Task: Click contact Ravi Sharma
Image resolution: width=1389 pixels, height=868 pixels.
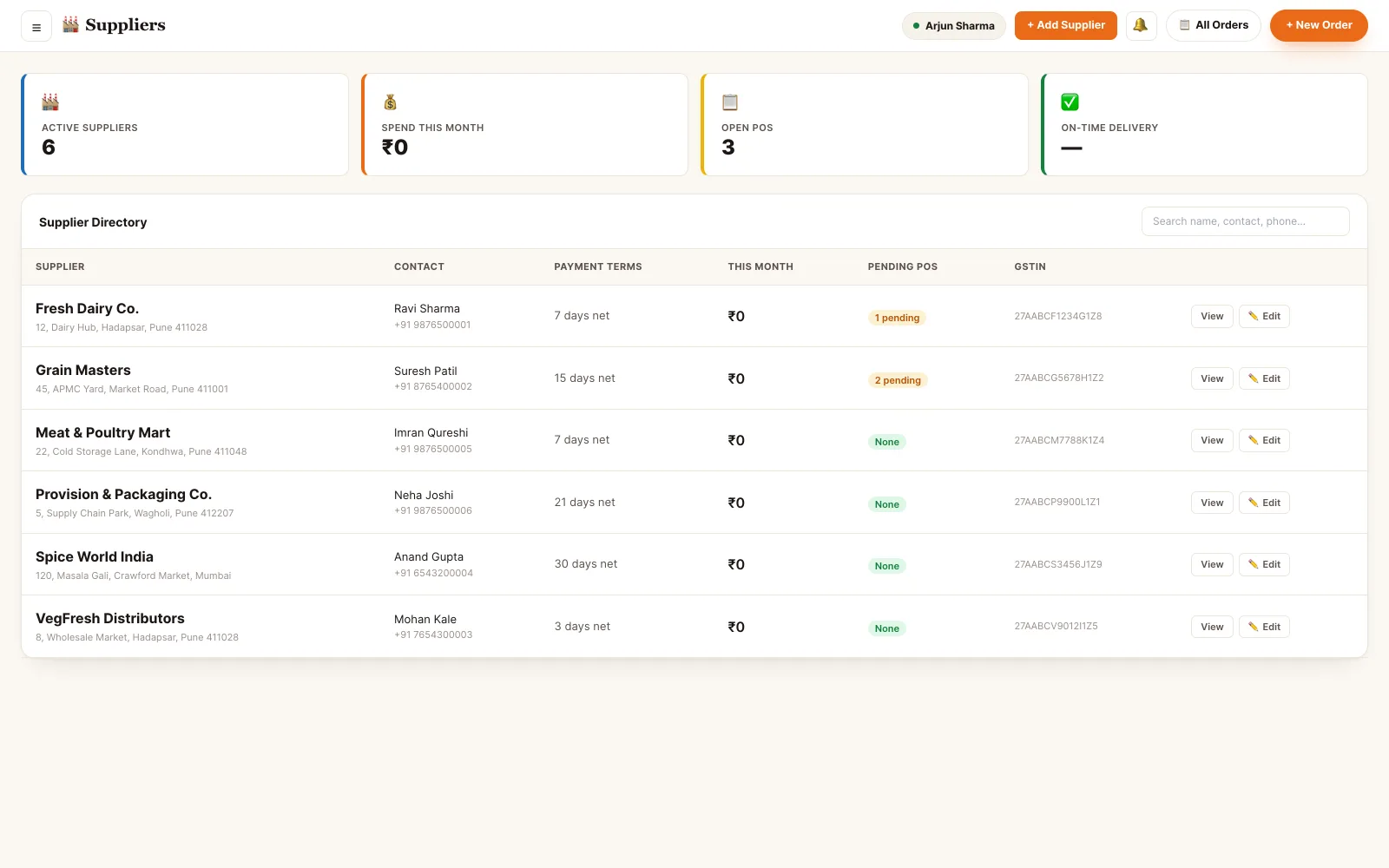Action: coord(427,308)
